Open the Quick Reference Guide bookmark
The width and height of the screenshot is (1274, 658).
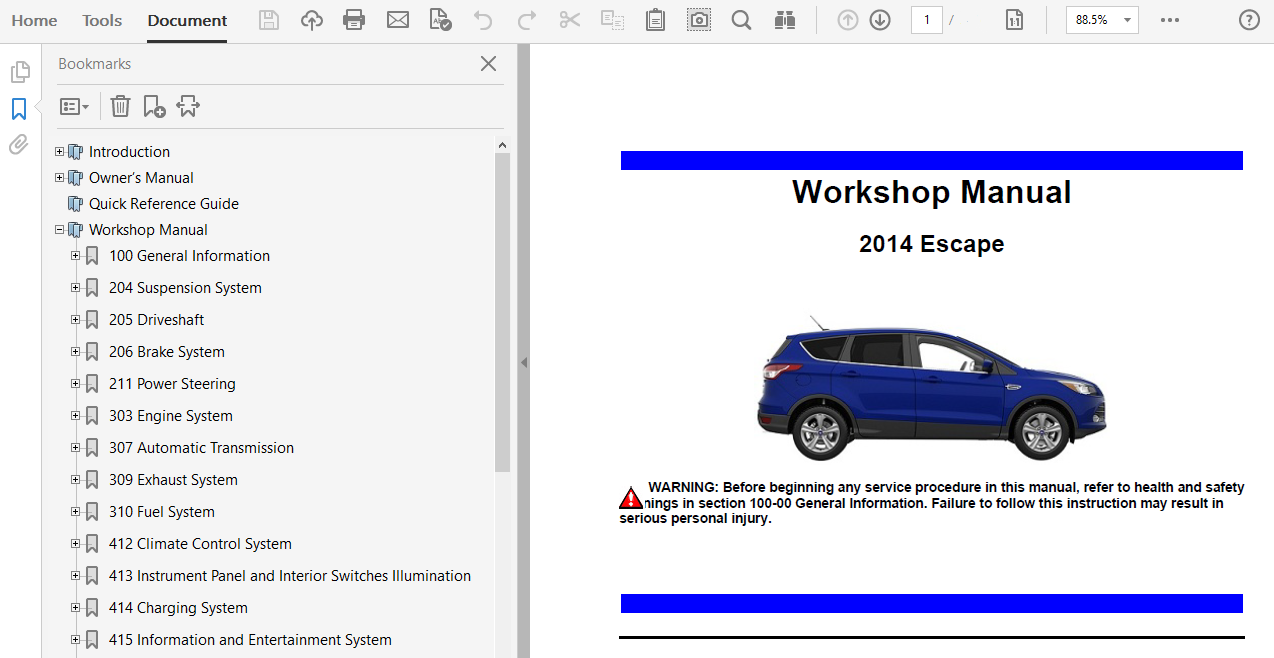(x=163, y=204)
